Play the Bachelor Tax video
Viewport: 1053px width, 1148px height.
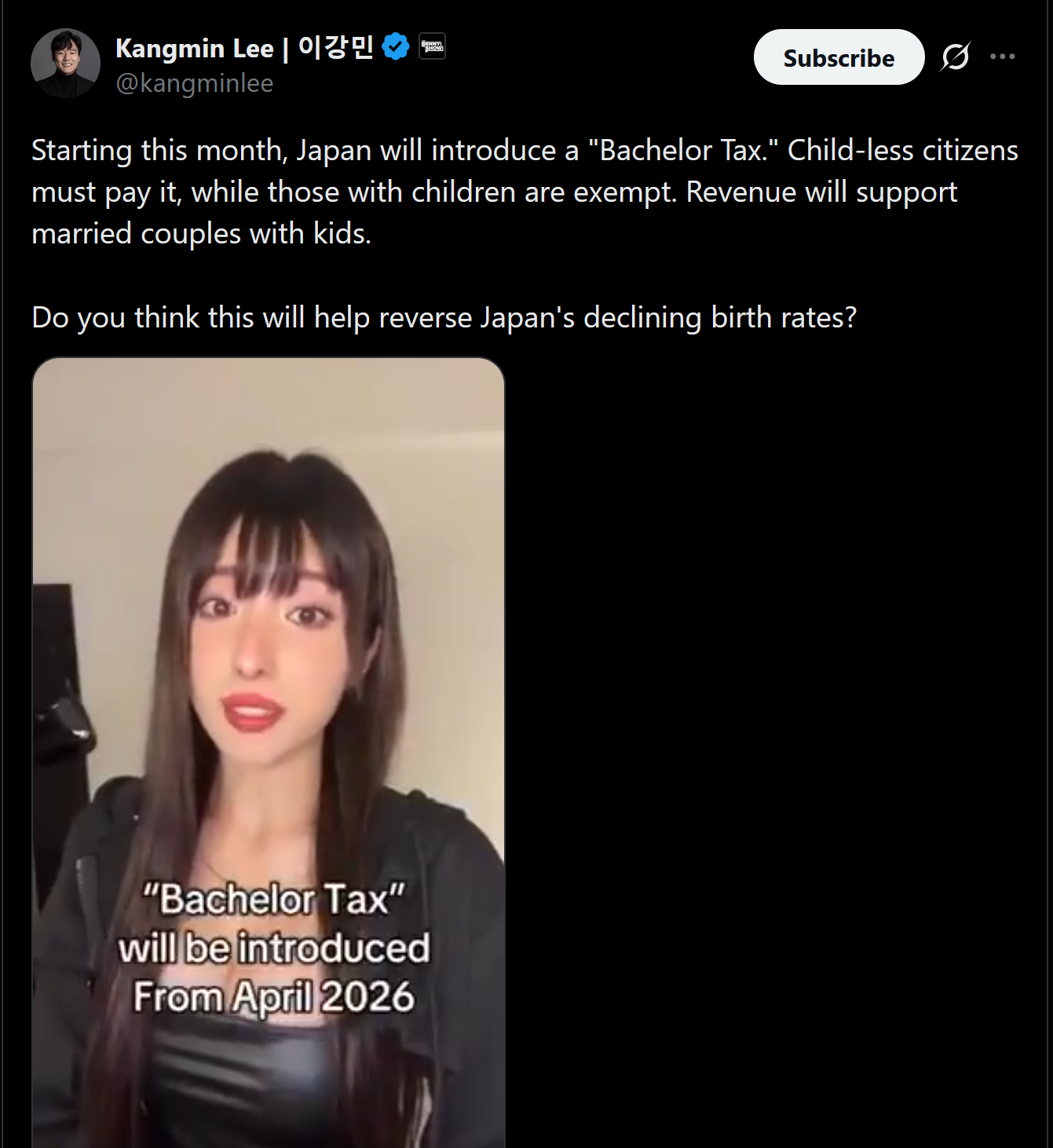269,752
